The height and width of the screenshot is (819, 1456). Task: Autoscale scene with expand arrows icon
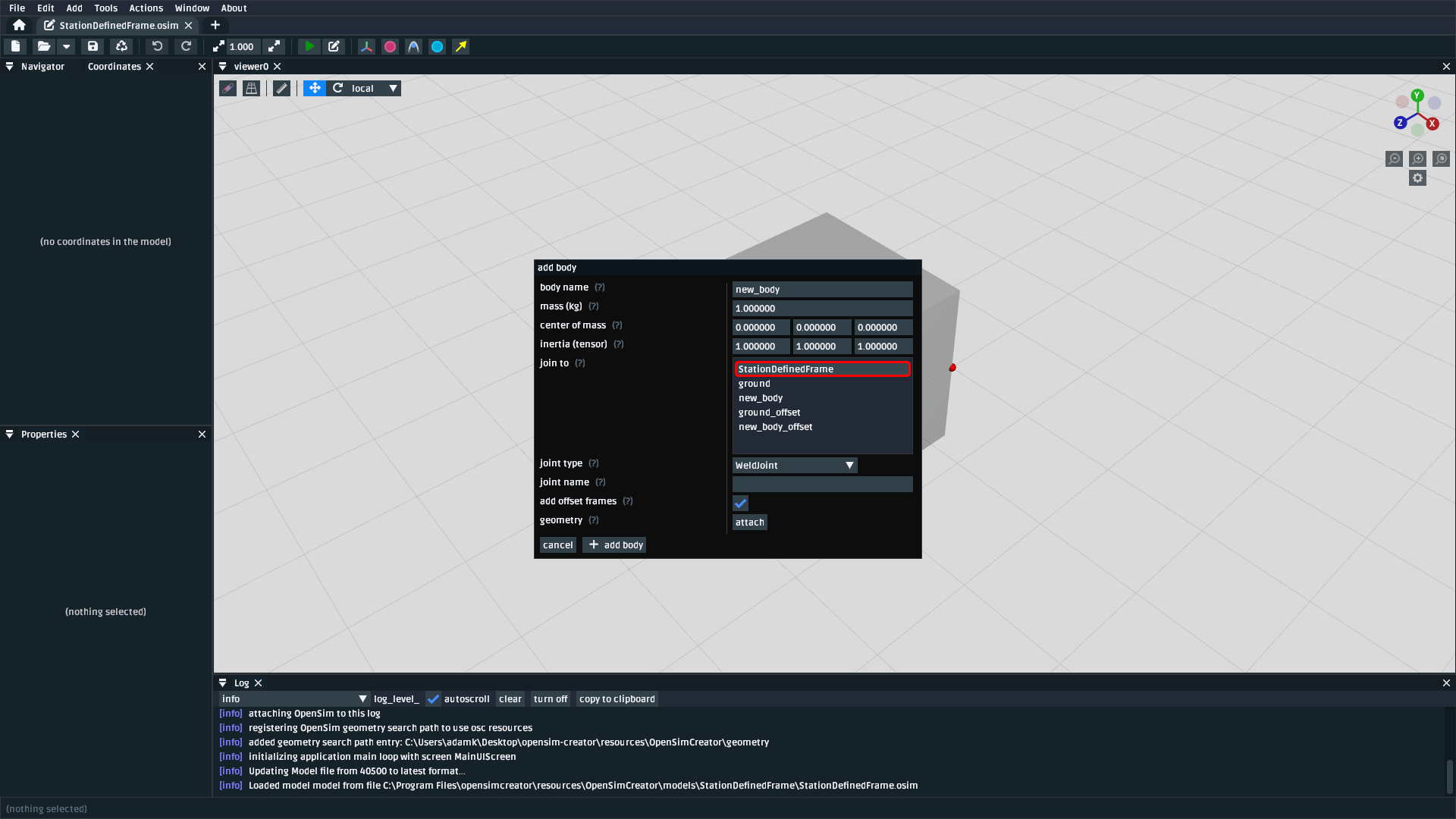pyautogui.click(x=274, y=46)
